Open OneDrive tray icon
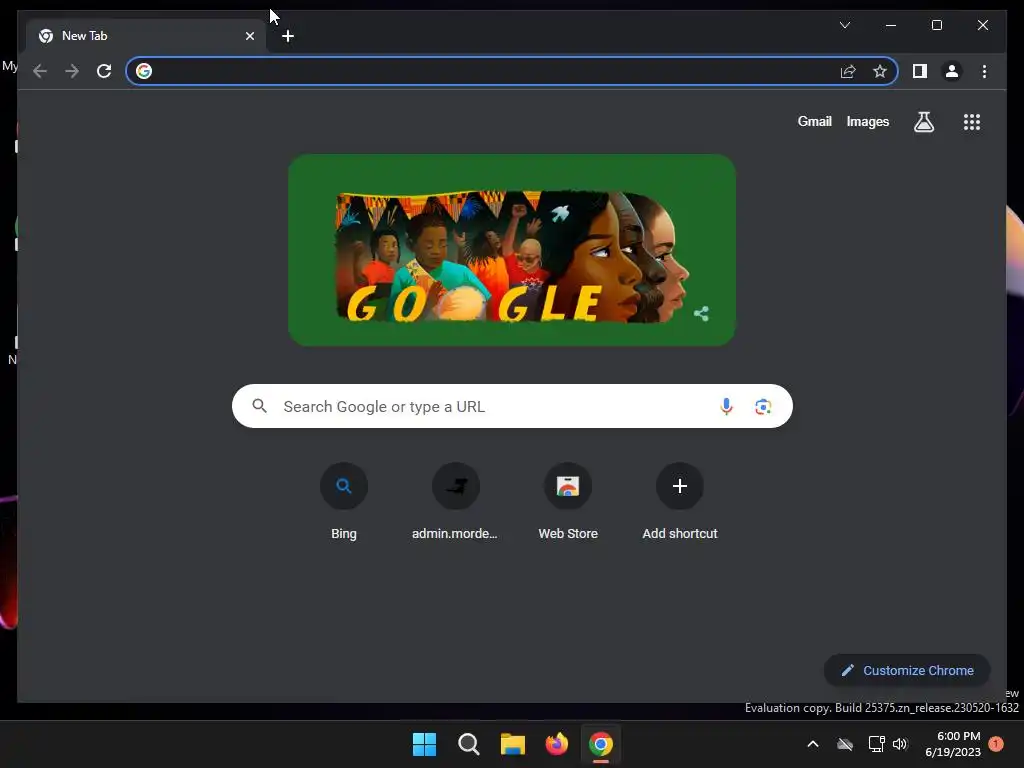 (x=845, y=744)
